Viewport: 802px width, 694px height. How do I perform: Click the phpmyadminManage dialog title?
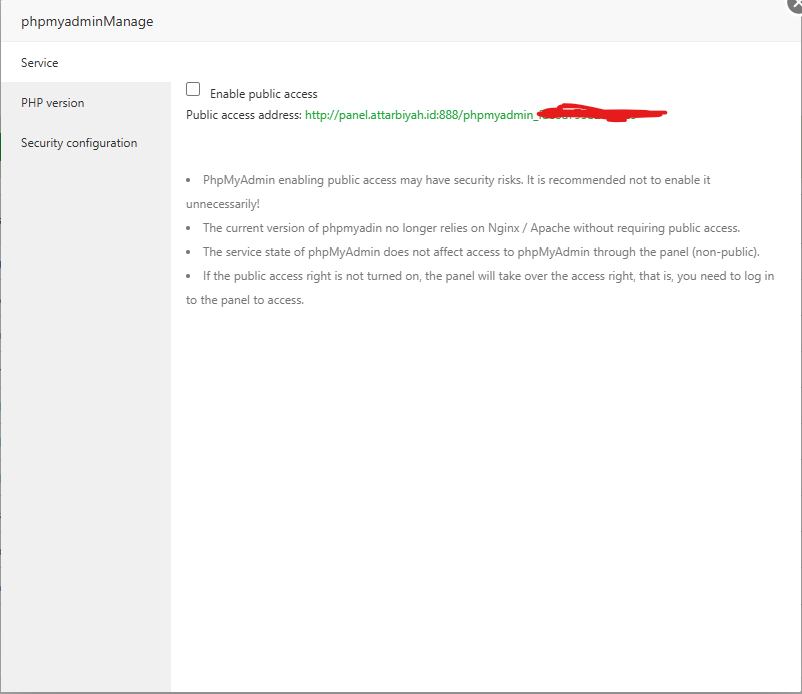tap(87, 21)
